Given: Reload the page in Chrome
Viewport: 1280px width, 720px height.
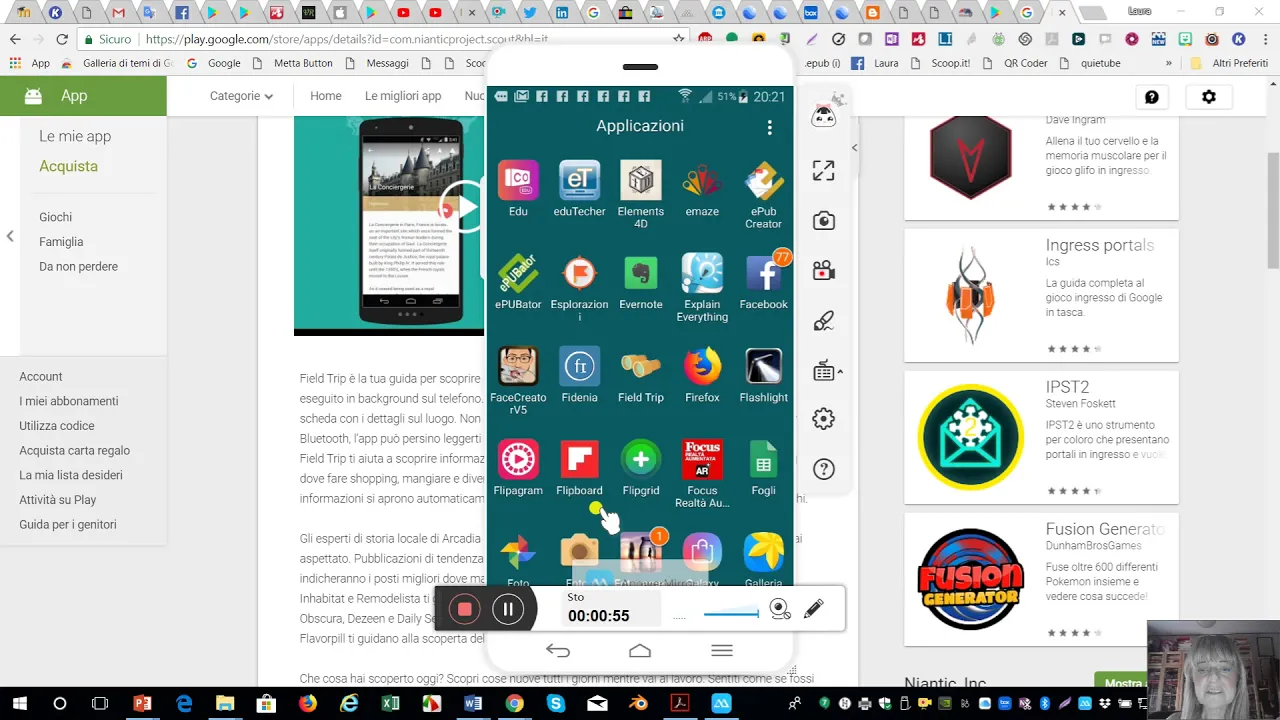Looking at the screenshot, I should point(62,39).
